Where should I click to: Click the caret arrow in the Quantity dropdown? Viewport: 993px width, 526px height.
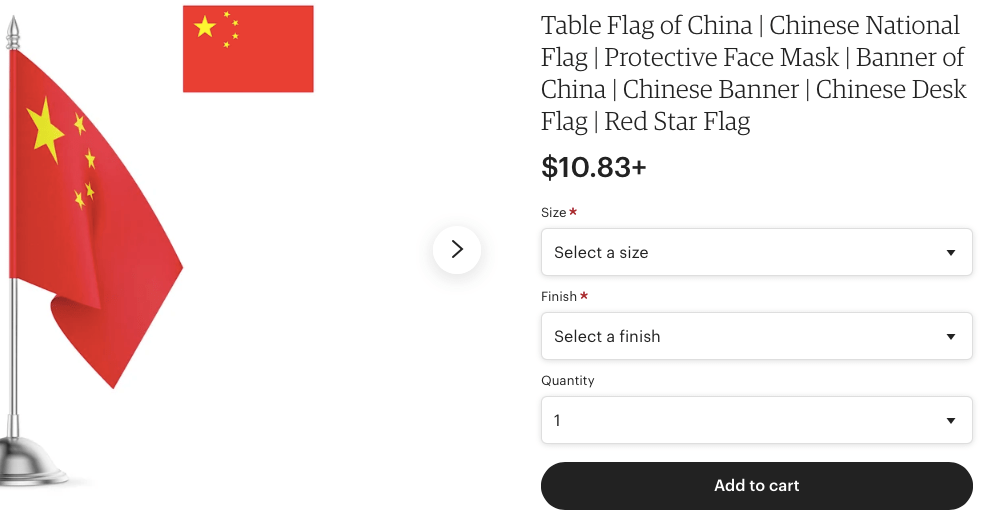951,421
